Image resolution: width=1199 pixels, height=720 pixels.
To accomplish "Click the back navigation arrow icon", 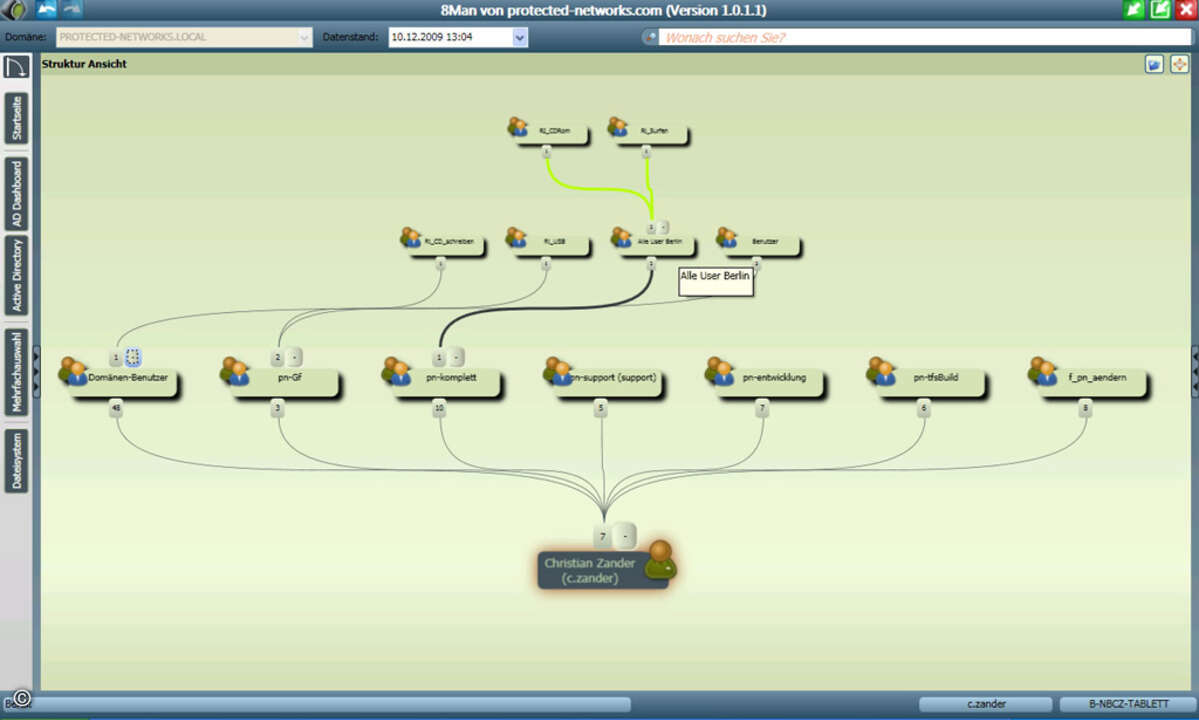I will (x=46, y=10).
